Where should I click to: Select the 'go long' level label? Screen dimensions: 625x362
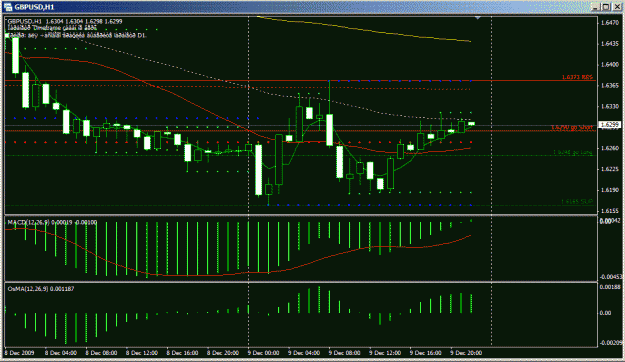pos(573,152)
